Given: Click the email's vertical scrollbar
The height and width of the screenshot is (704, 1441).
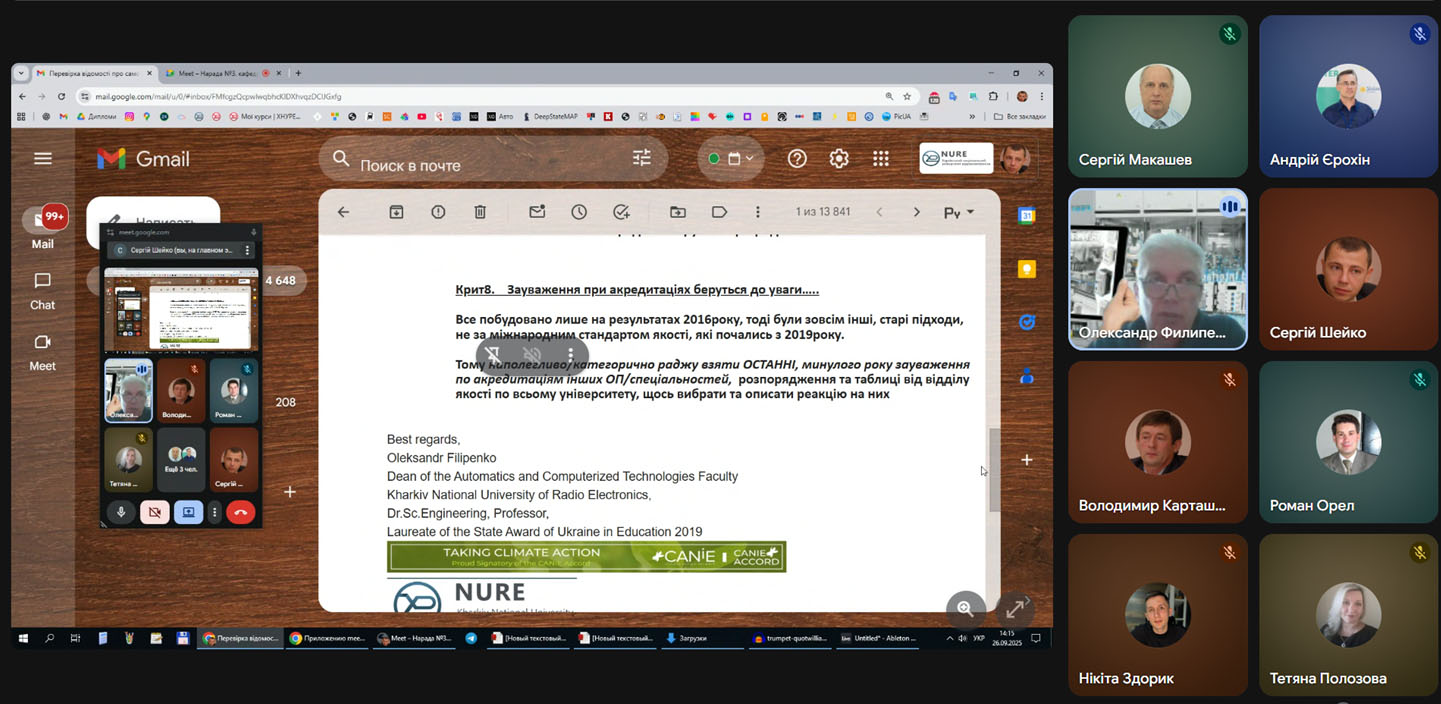Looking at the screenshot, I should [994, 470].
